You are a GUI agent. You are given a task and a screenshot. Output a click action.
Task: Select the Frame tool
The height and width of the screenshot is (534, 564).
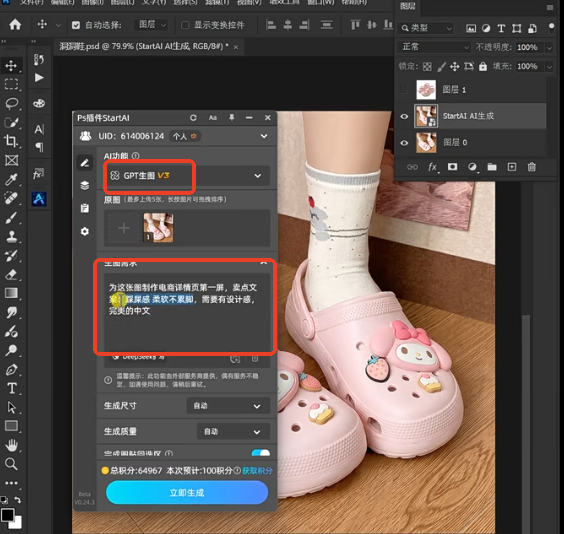[x=11, y=160]
